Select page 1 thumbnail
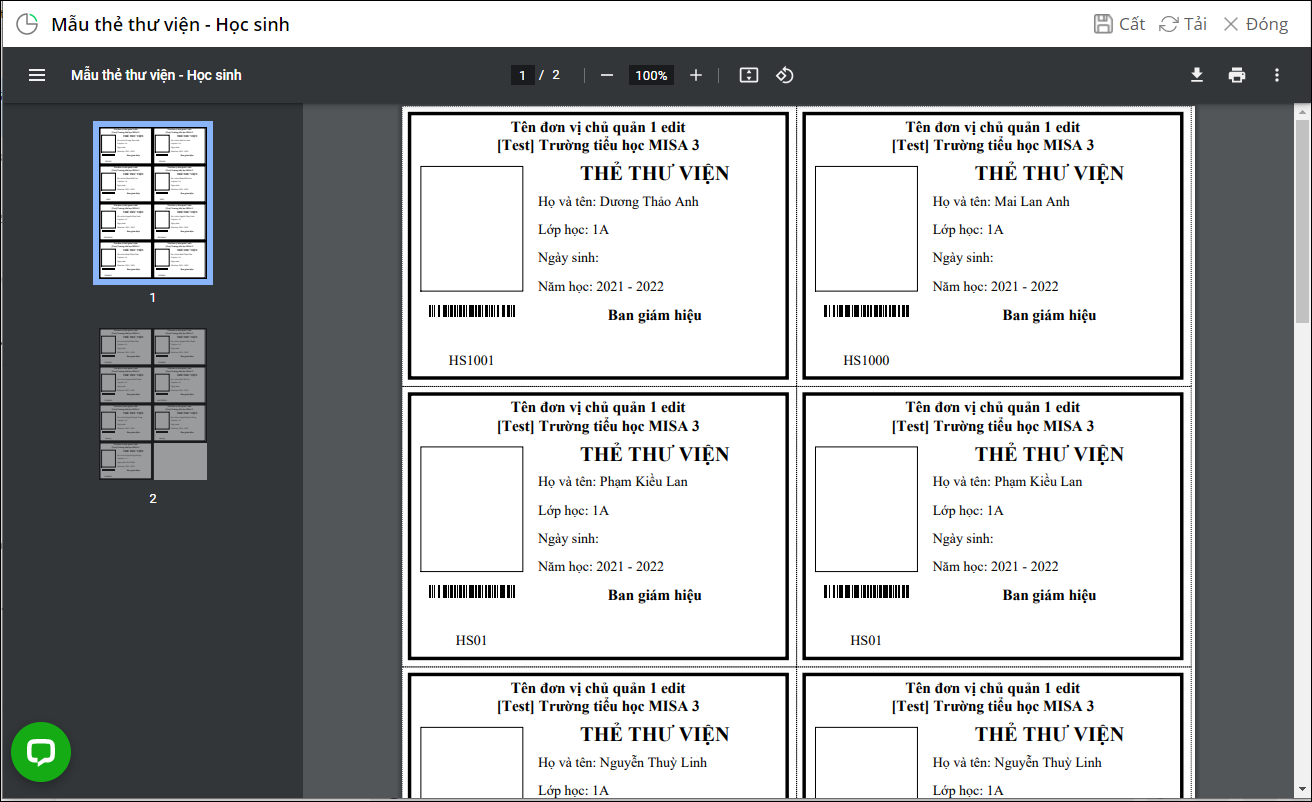 coord(153,203)
